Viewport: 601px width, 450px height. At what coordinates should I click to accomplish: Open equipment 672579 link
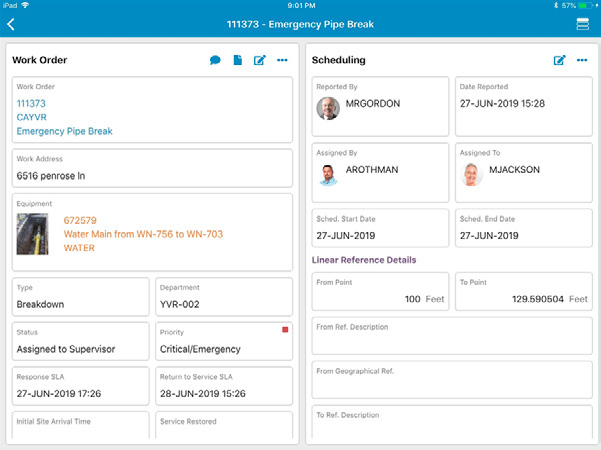coord(80,219)
